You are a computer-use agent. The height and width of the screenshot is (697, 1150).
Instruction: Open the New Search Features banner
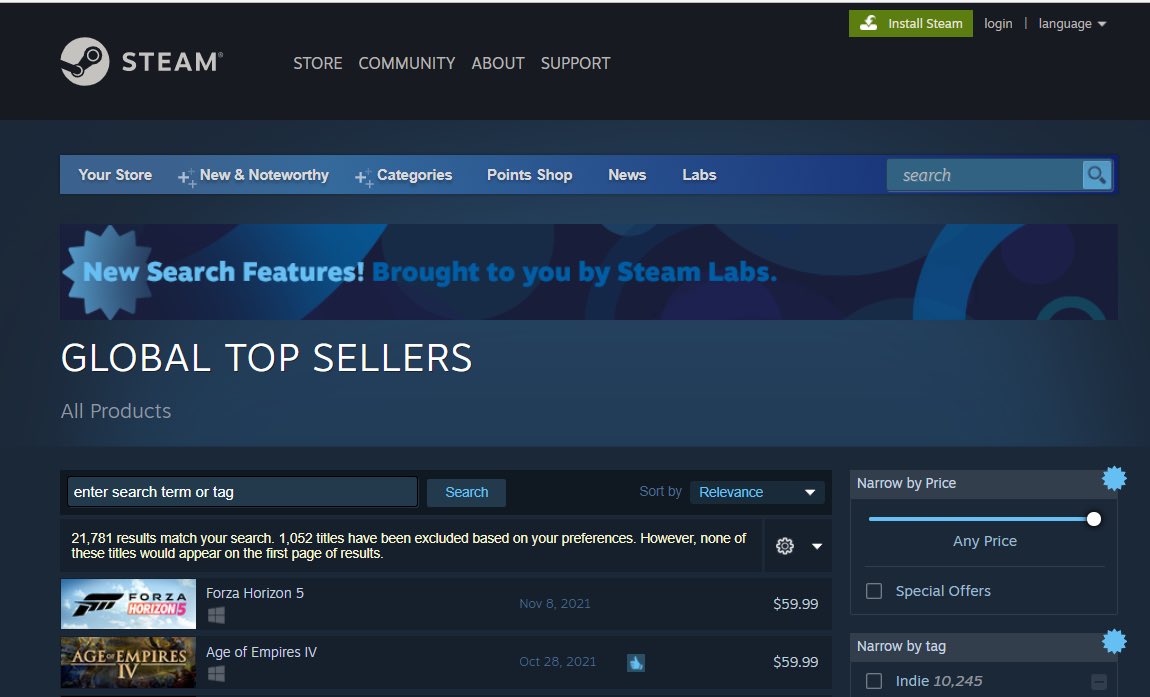pyautogui.click(x=589, y=271)
